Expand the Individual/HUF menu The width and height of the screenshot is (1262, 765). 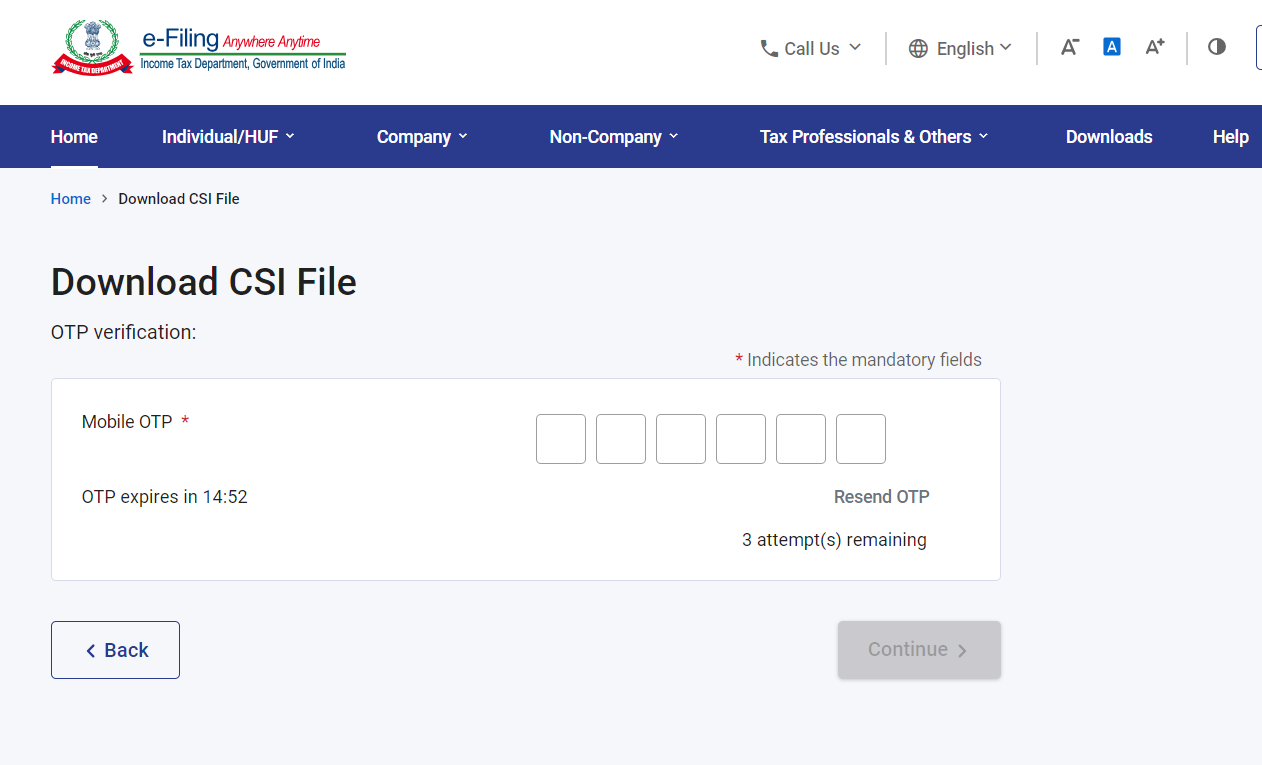[x=228, y=137]
